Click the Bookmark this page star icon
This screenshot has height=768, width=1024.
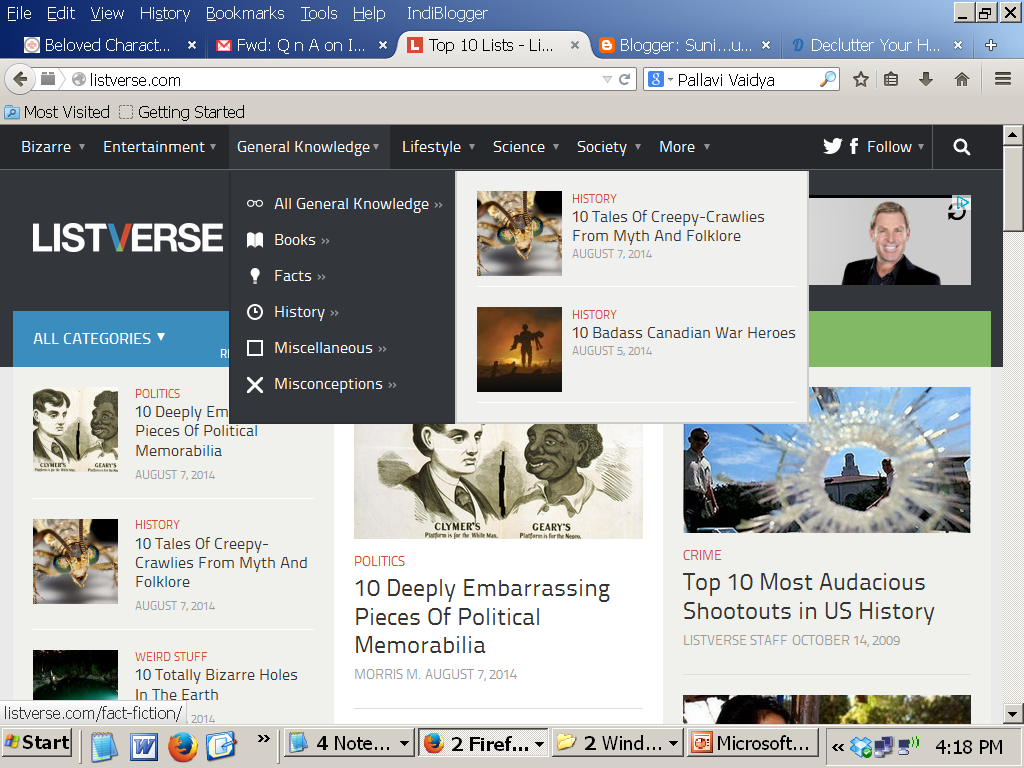[x=861, y=80]
